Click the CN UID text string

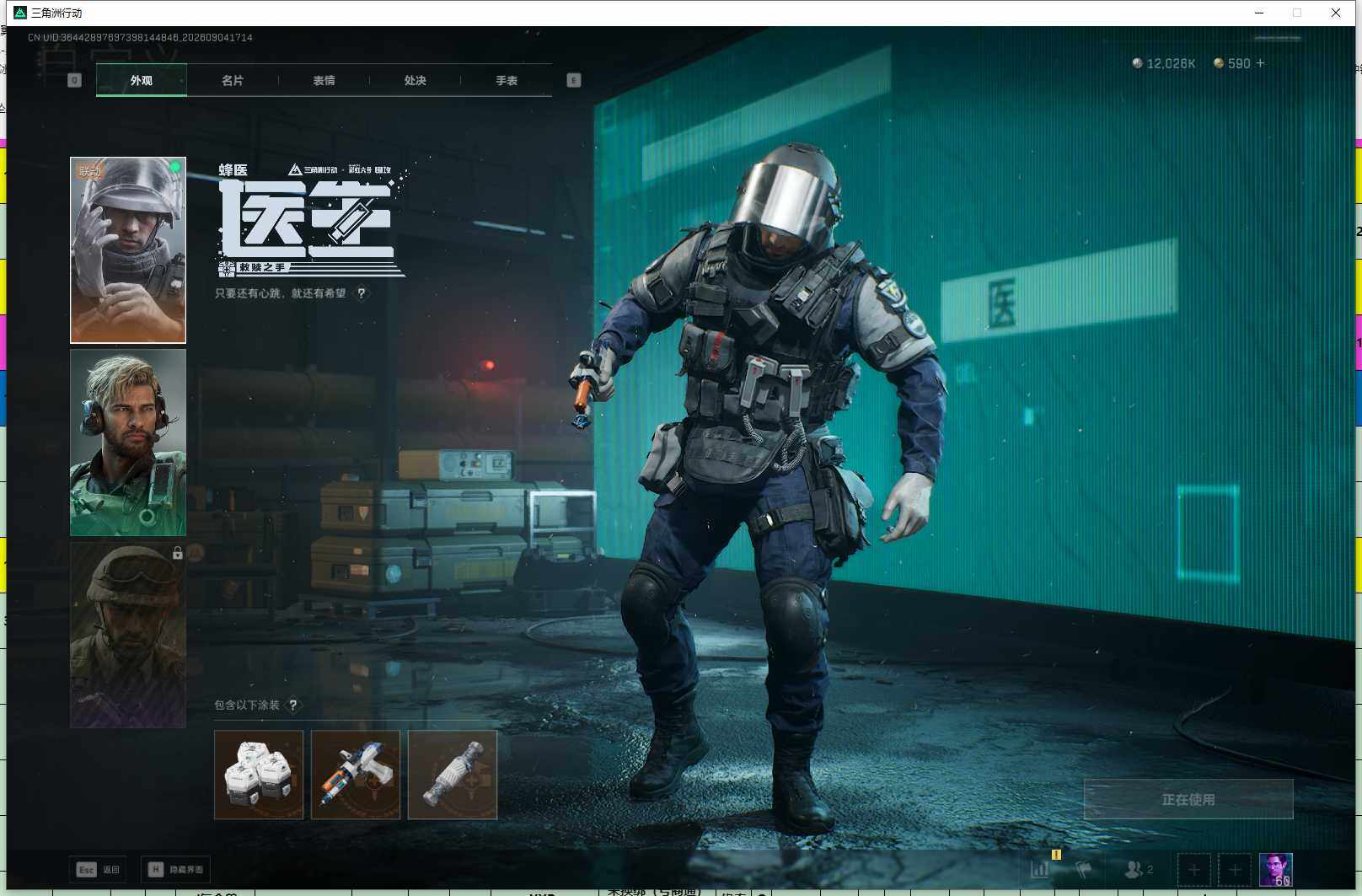point(140,37)
